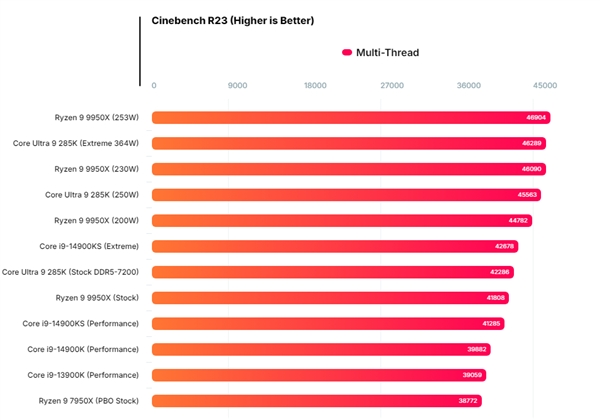
Task: Select the Ryzen 9 9950X (253W) bar
Action: 351,117
